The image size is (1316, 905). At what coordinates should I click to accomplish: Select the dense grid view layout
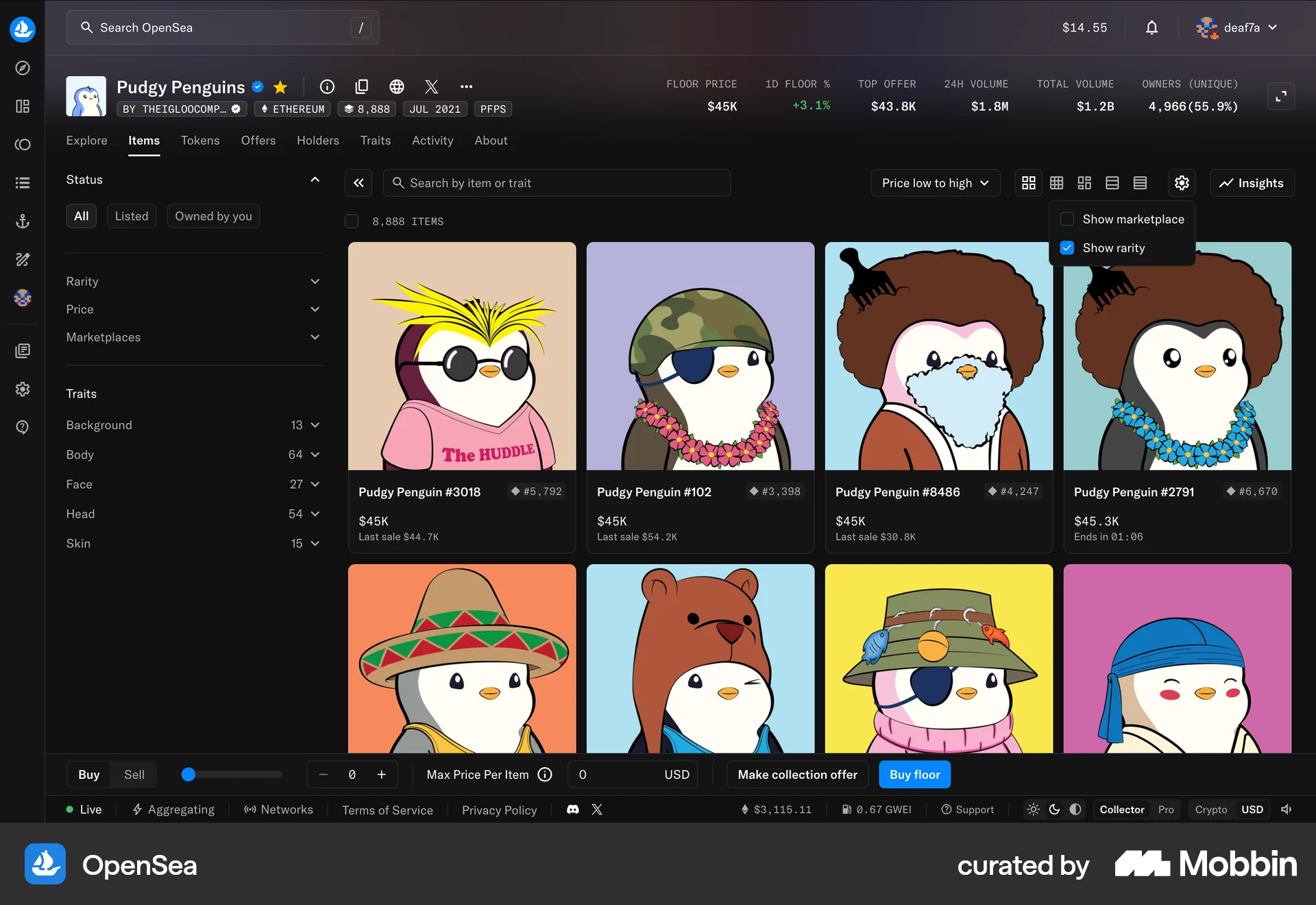[1056, 182]
